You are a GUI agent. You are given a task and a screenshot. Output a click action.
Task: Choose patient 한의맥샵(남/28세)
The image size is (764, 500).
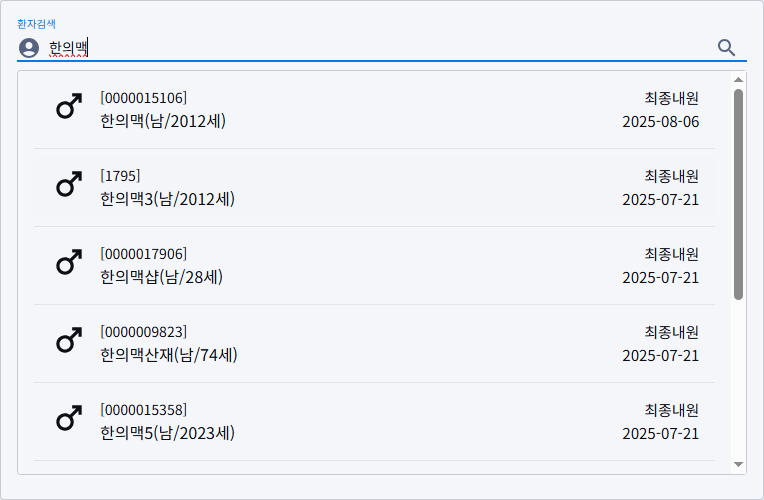(161, 277)
